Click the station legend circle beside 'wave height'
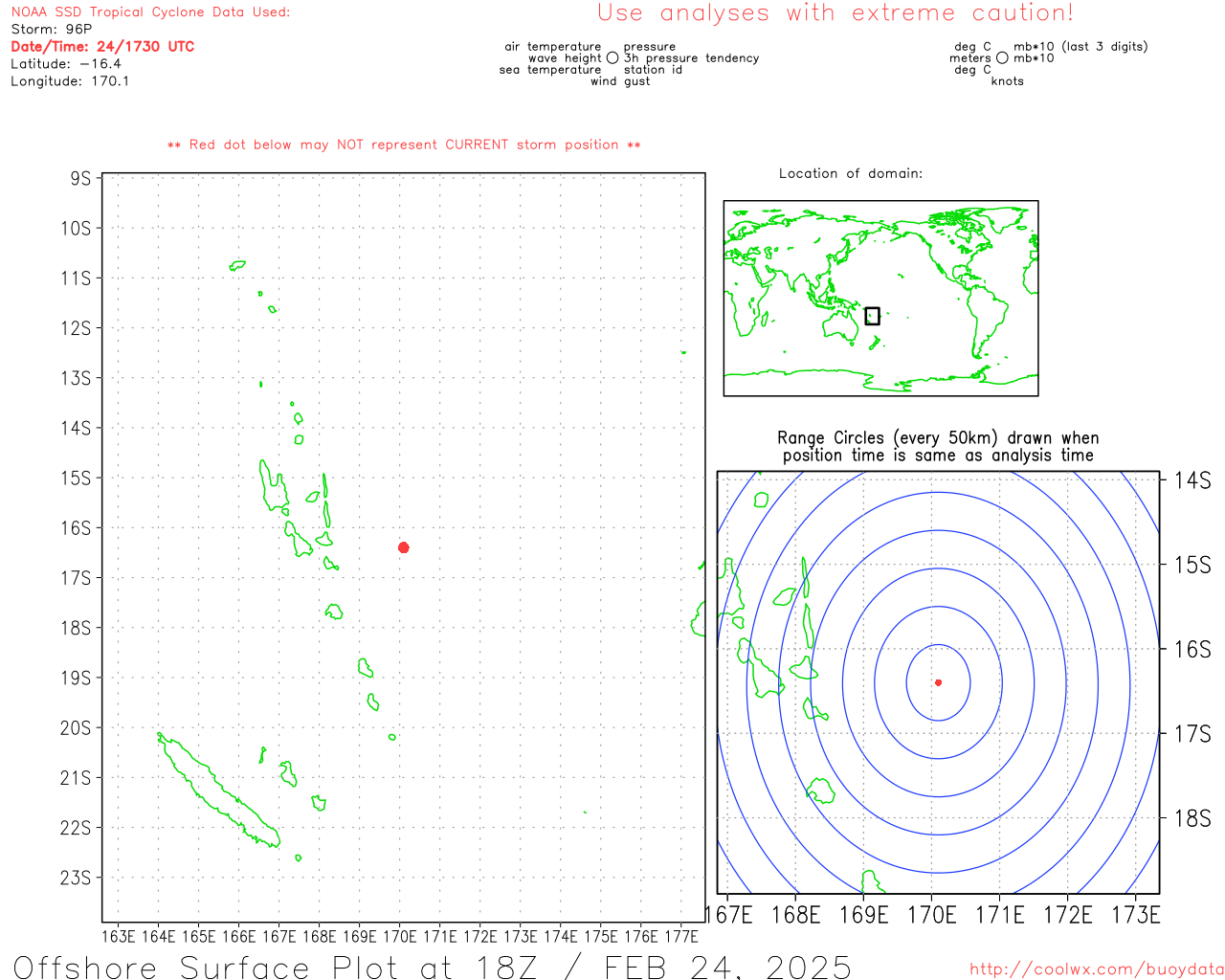The width and height of the screenshot is (1225, 980). coord(612,58)
